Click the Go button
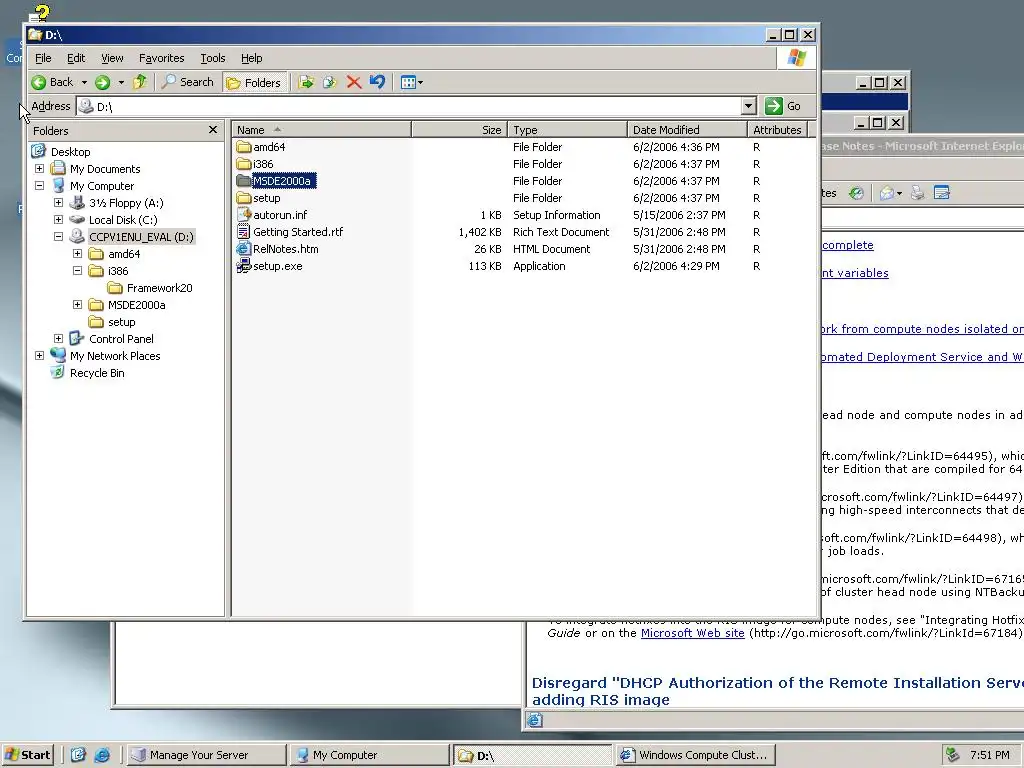This screenshot has width=1024, height=768. 783,106
